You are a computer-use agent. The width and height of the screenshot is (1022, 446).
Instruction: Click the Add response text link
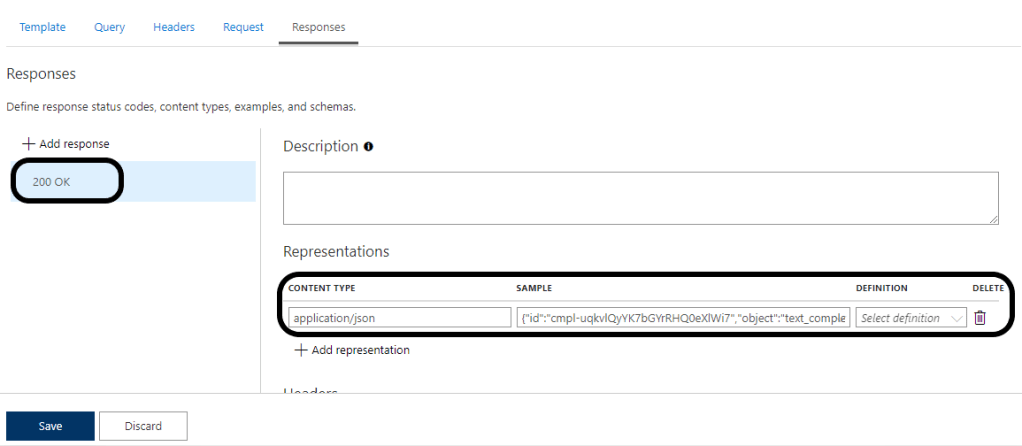pyautogui.click(x=76, y=144)
